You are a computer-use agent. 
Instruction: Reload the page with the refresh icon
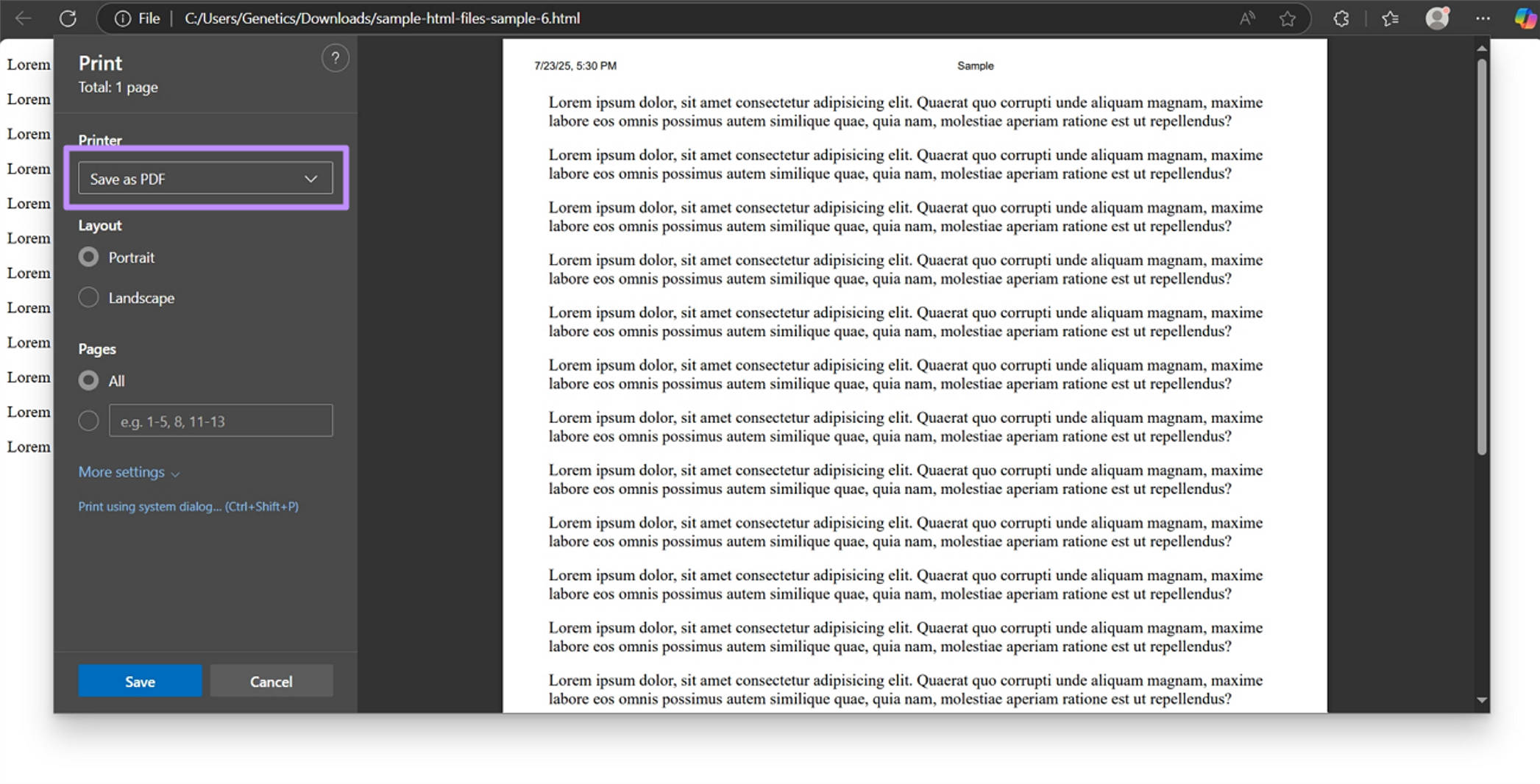[68, 18]
